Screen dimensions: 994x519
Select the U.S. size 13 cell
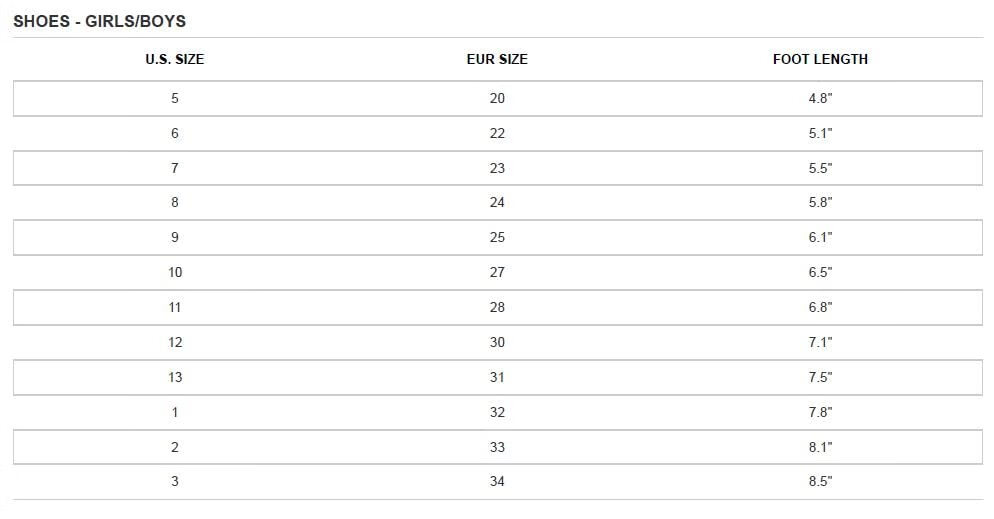pyautogui.click(x=174, y=377)
